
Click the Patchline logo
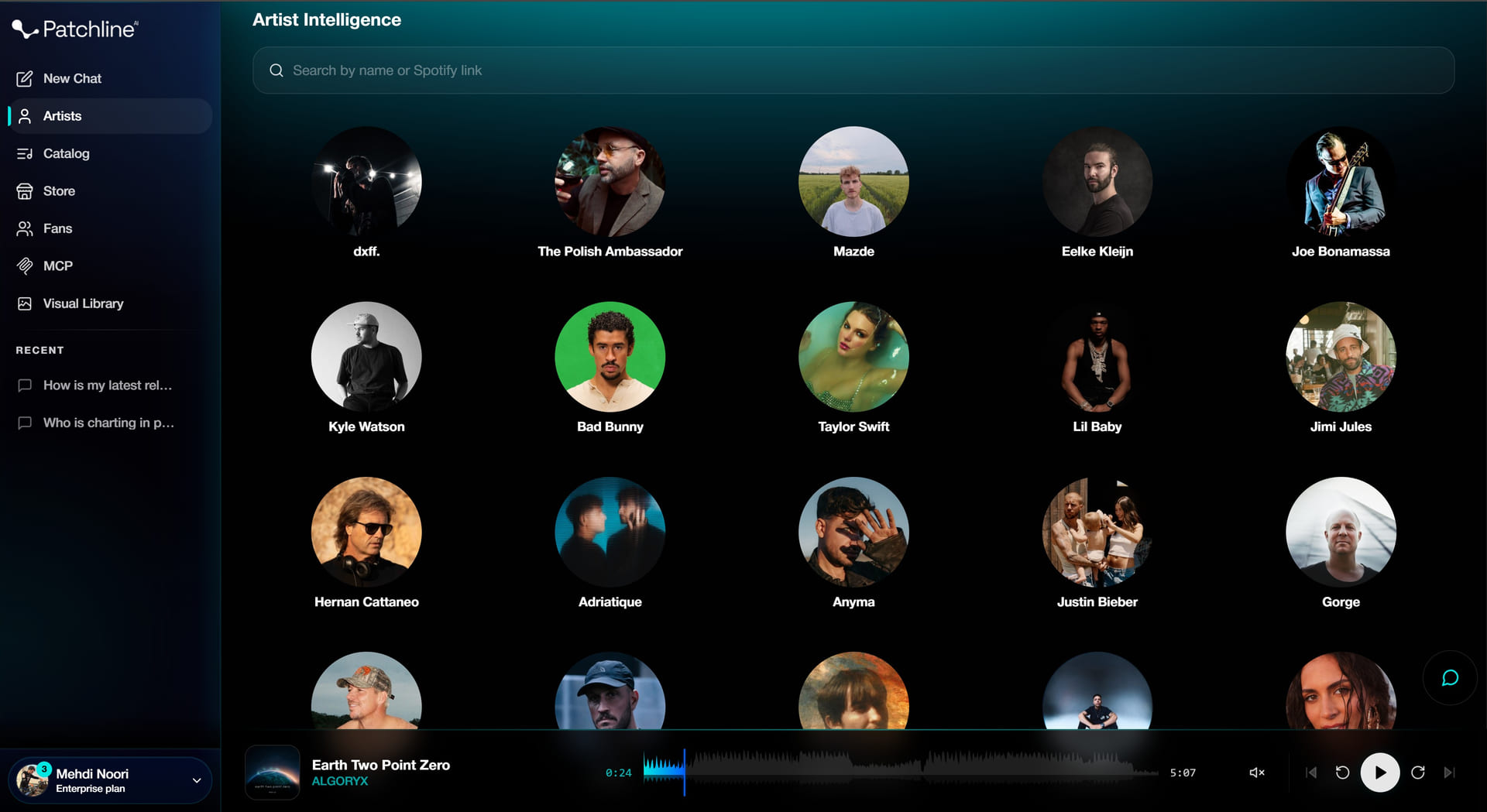pyautogui.click(x=74, y=29)
